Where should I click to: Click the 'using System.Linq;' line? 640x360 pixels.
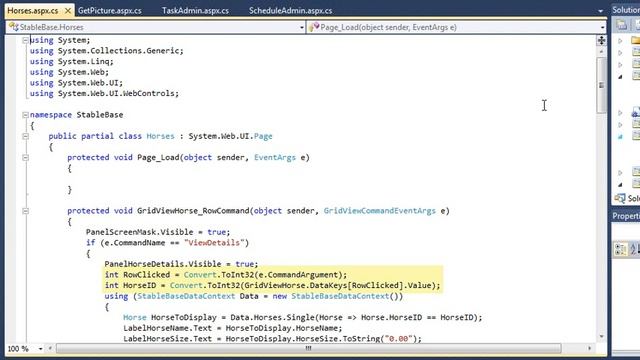pyautogui.click(x=71, y=62)
